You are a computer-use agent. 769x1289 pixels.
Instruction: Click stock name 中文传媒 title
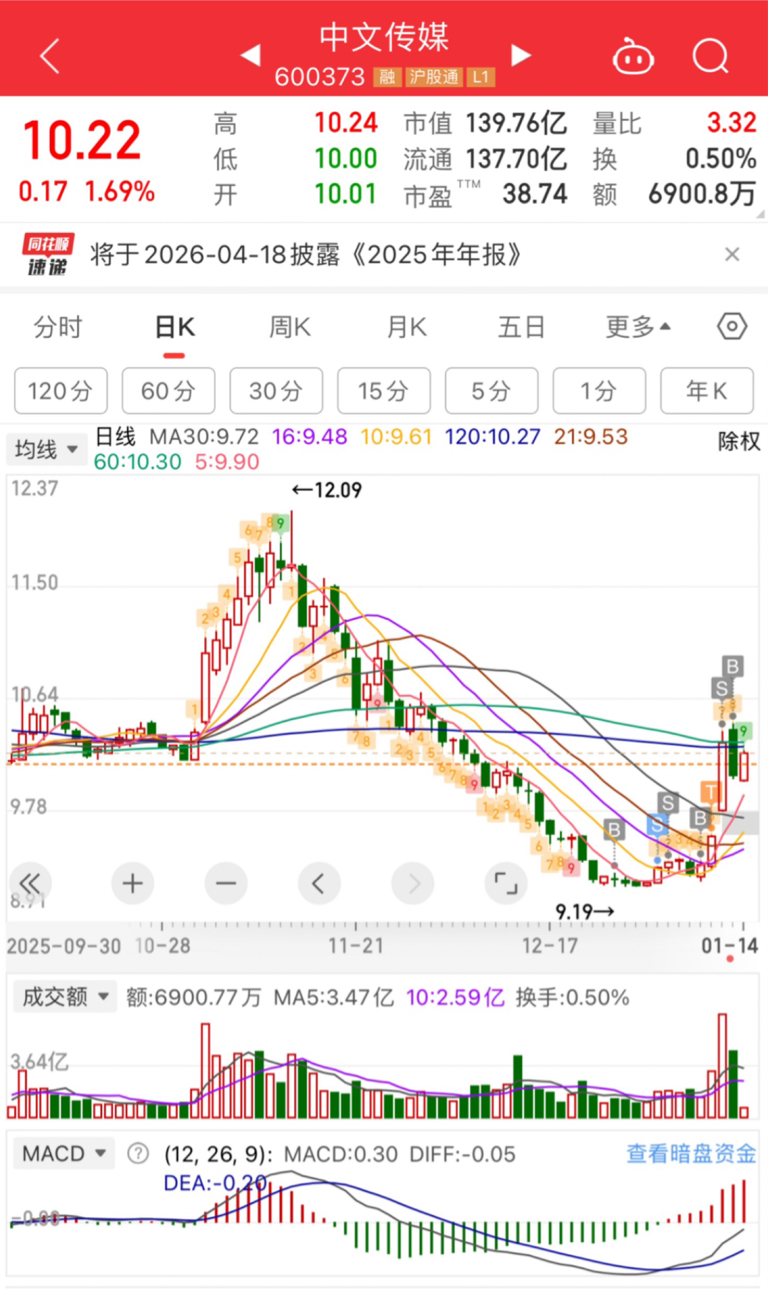(x=384, y=37)
